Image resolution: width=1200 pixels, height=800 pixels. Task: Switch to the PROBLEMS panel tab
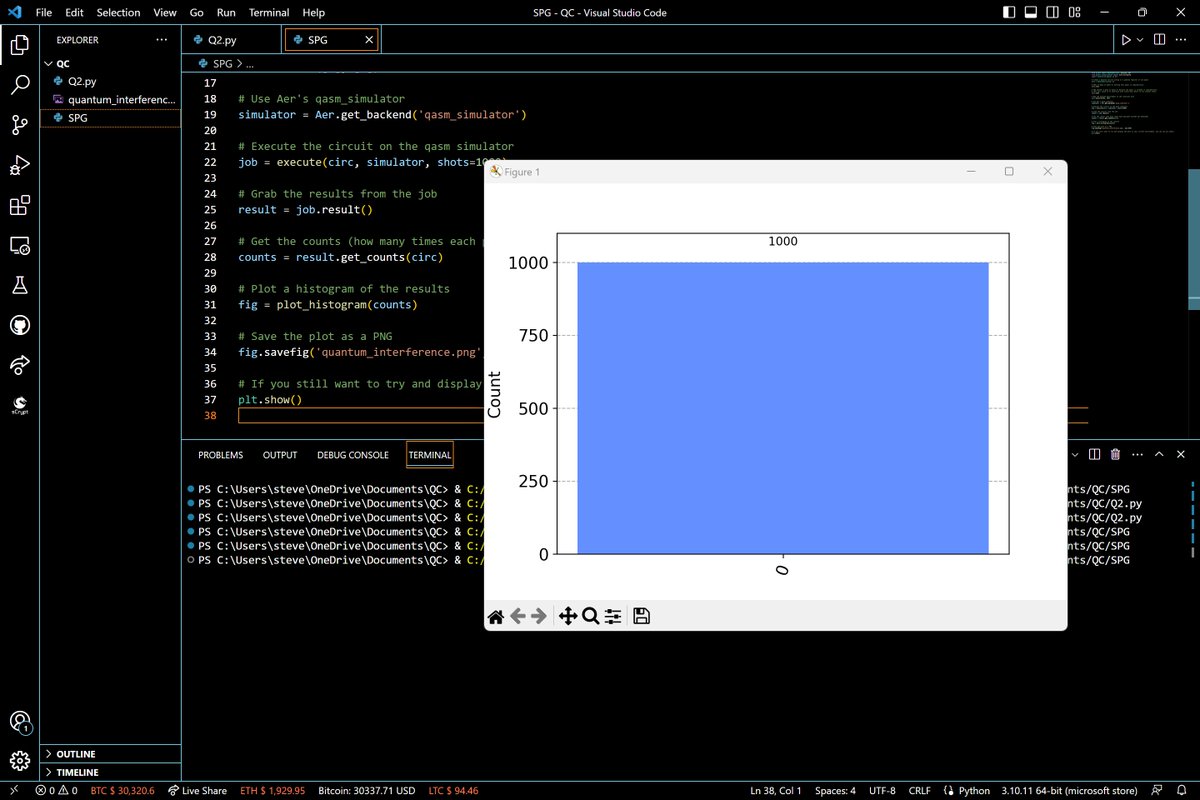pyautogui.click(x=220, y=455)
